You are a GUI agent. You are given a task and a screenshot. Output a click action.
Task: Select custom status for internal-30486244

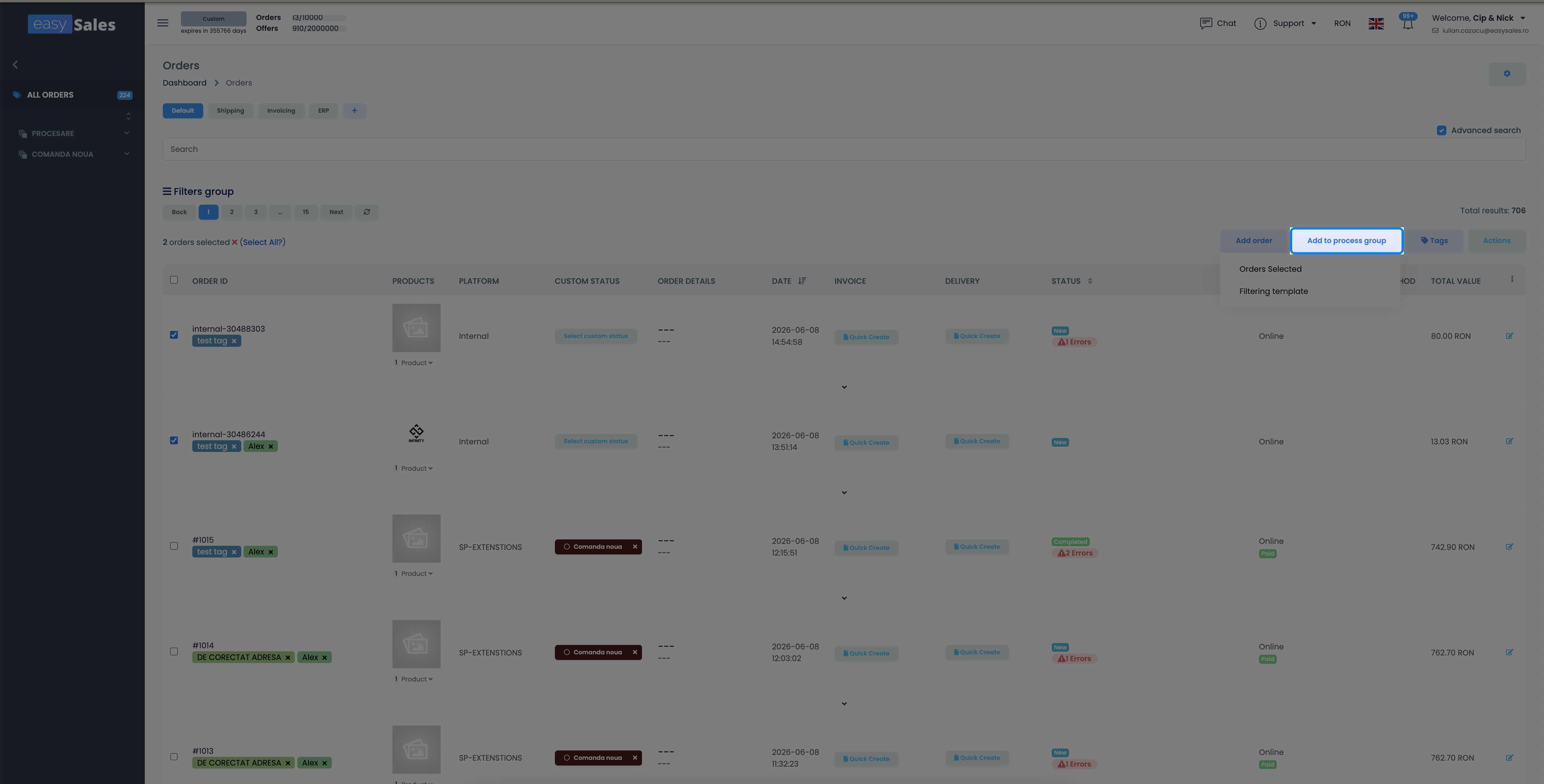pos(596,442)
